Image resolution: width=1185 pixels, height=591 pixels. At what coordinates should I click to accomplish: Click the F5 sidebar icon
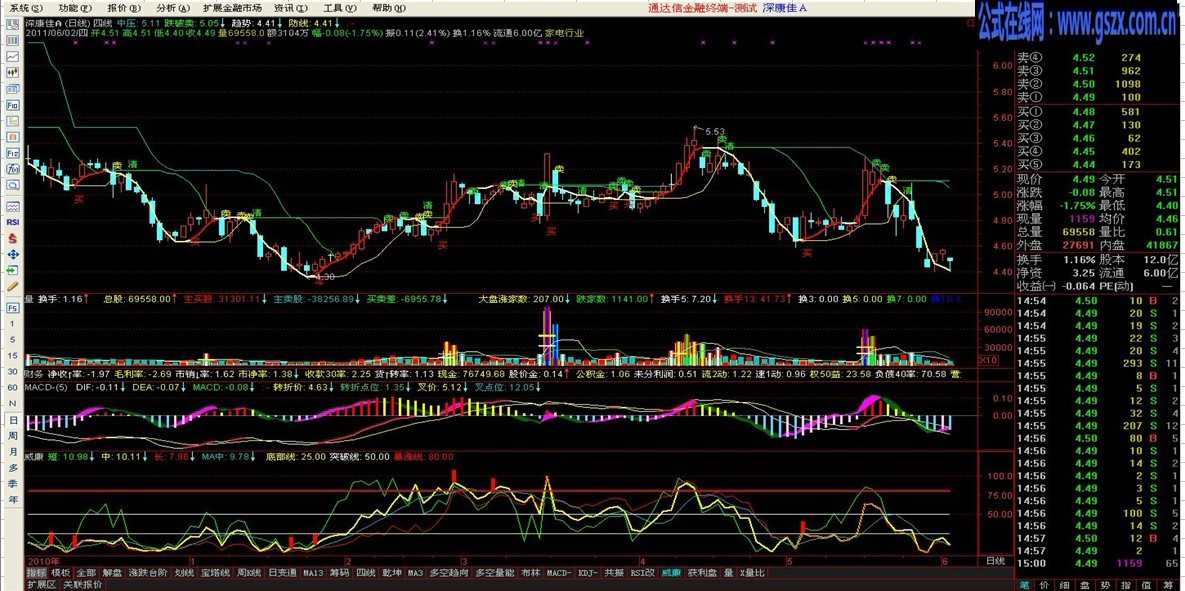[13, 308]
